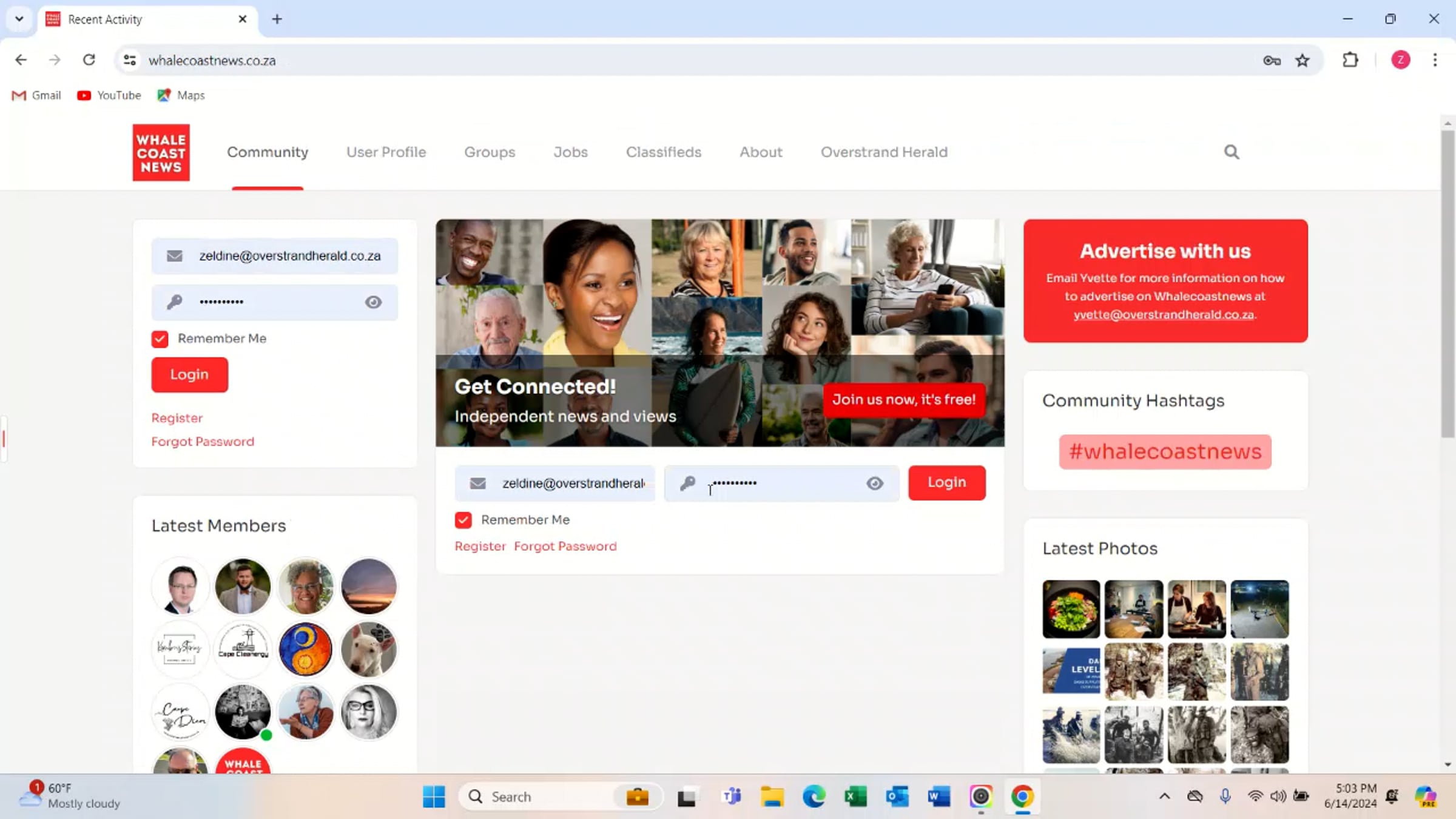Reload the page
The width and height of the screenshot is (1456, 819).
89,60
